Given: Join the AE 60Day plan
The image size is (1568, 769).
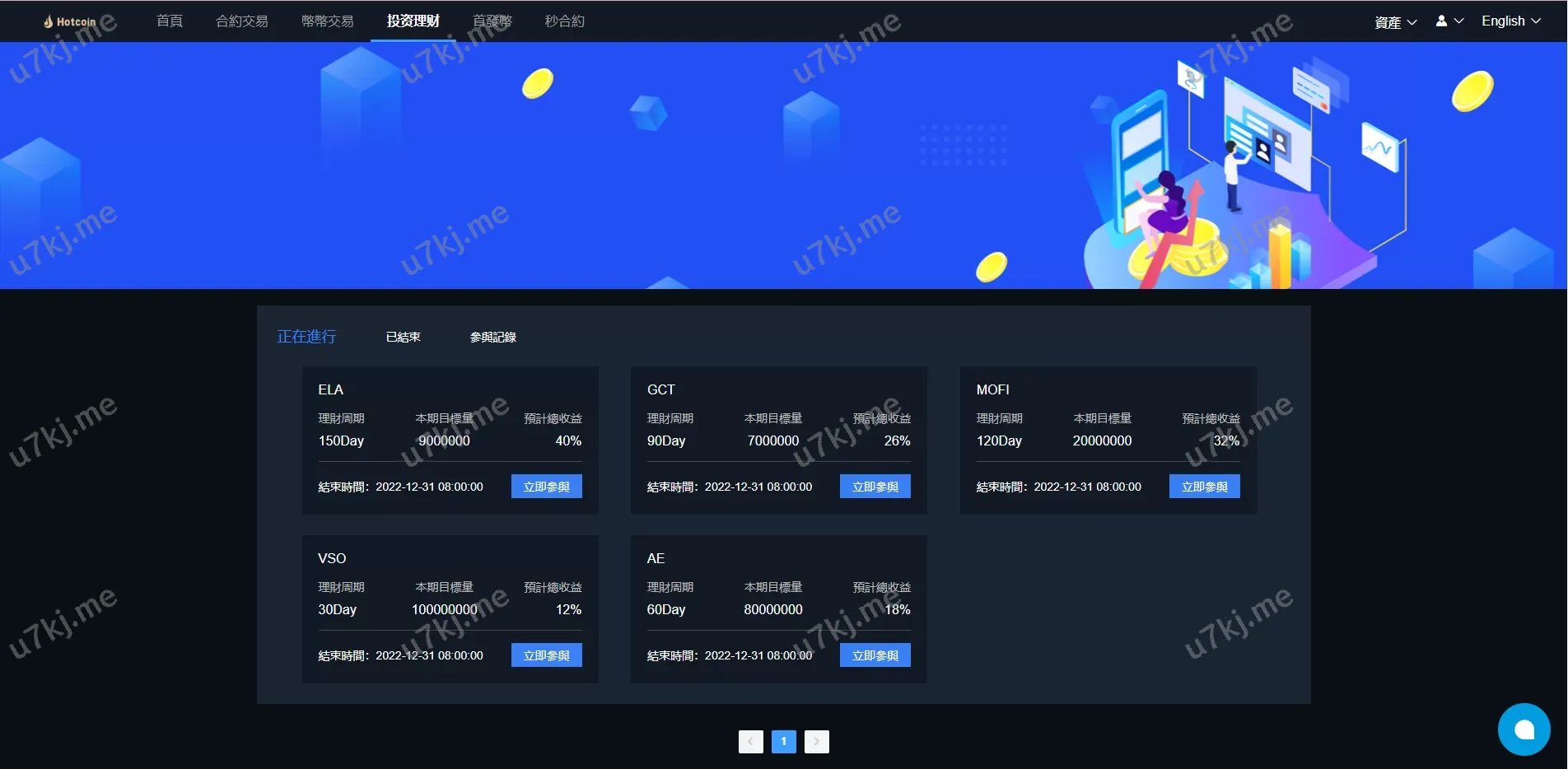Looking at the screenshot, I should 875,655.
